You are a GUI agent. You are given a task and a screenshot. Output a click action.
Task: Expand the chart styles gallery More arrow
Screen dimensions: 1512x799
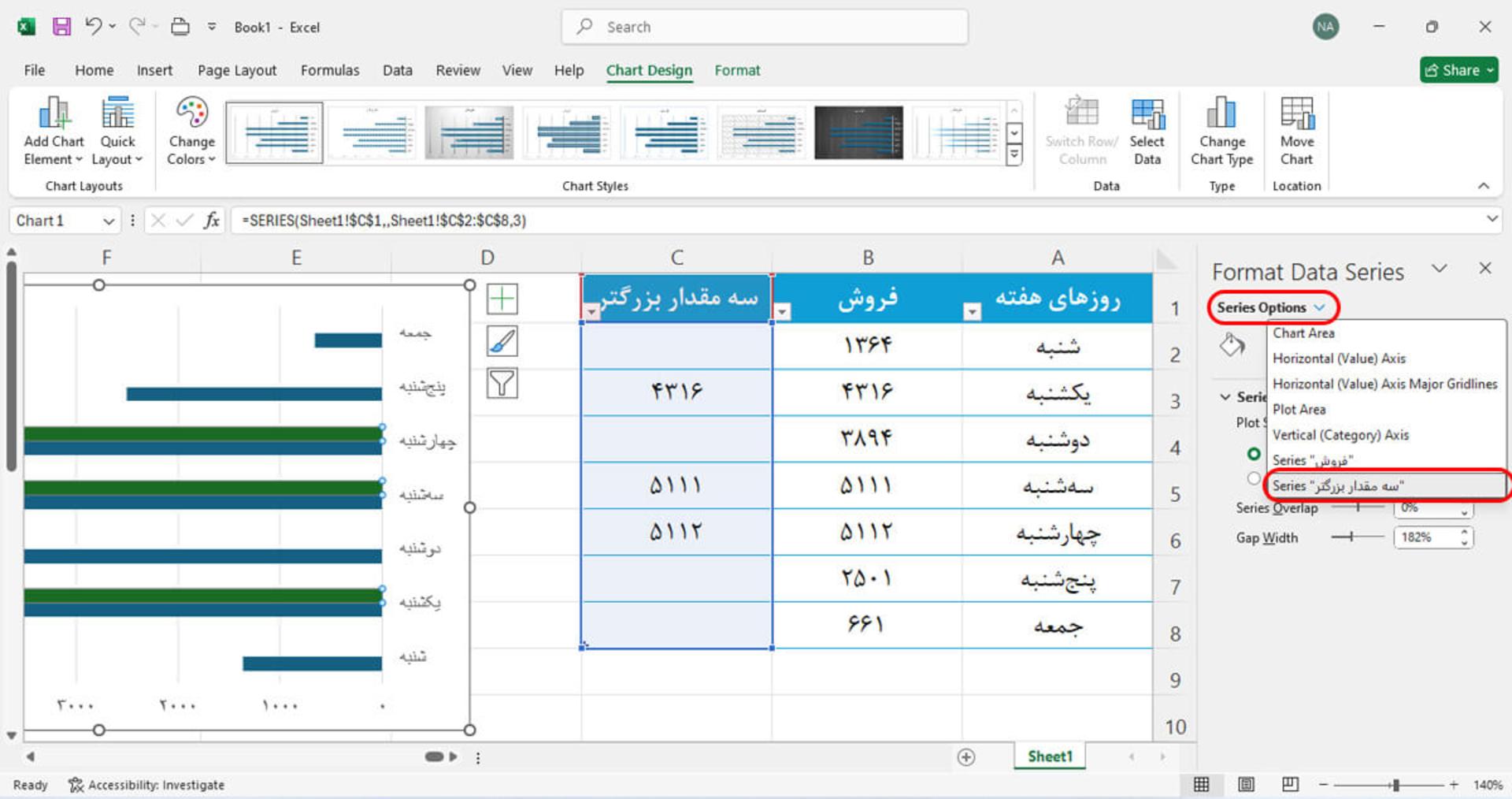(1014, 156)
